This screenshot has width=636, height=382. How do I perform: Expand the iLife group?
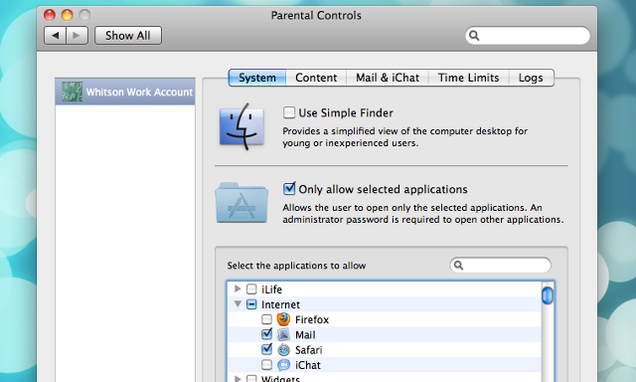pyautogui.click(x=238, y=289)
